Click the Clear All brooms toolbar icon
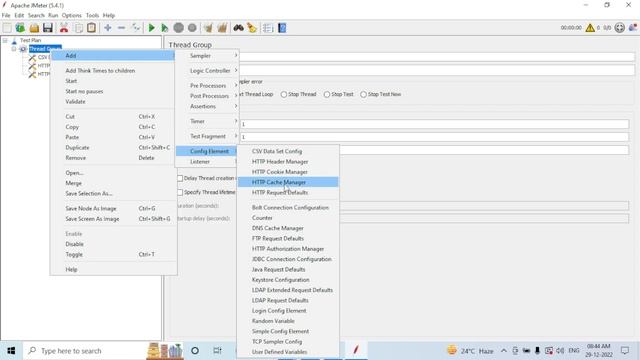 tap(222, 28)
